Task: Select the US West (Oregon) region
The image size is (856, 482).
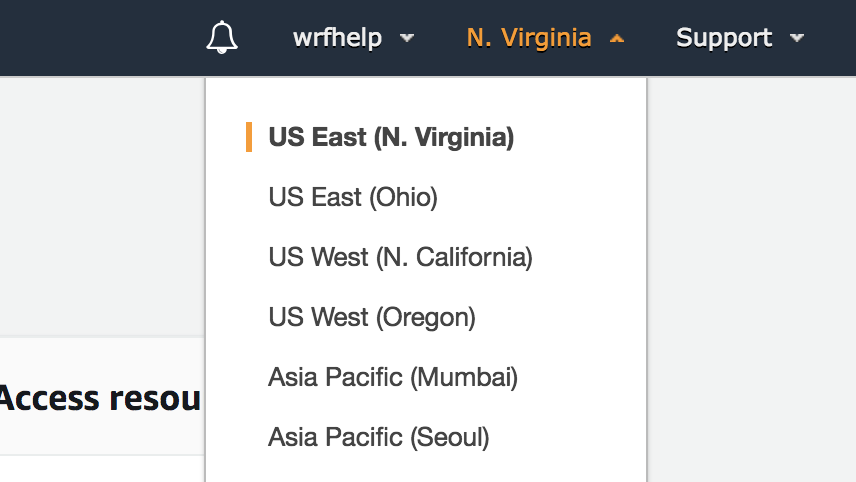Action: click(372, 317)
